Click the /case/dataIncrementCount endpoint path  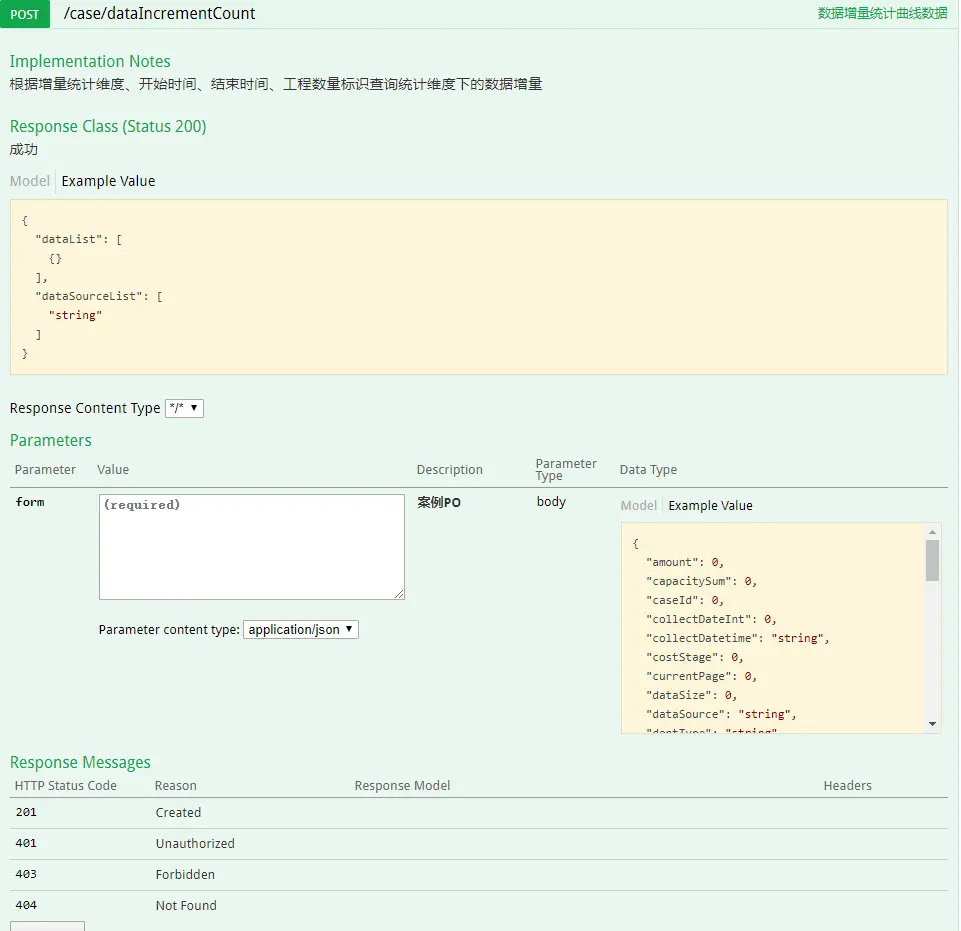point(159,13)
